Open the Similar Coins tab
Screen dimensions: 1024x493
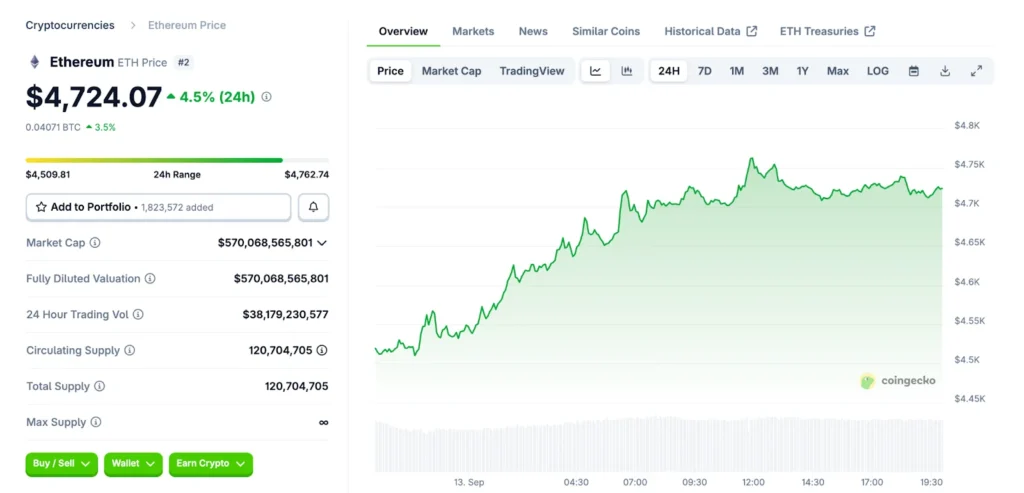click(606, 31)
